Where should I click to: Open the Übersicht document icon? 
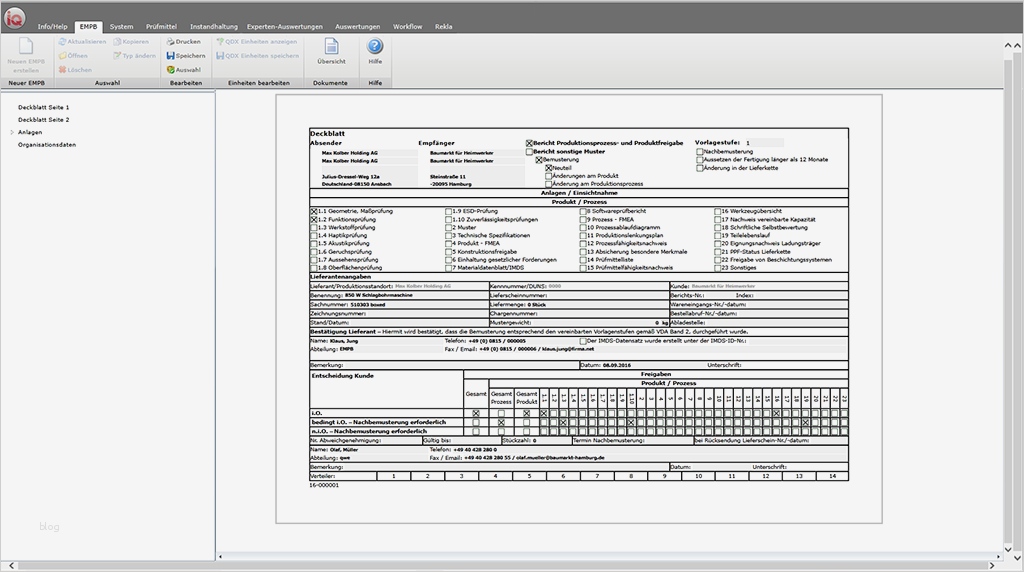click(x=331, y=47)
